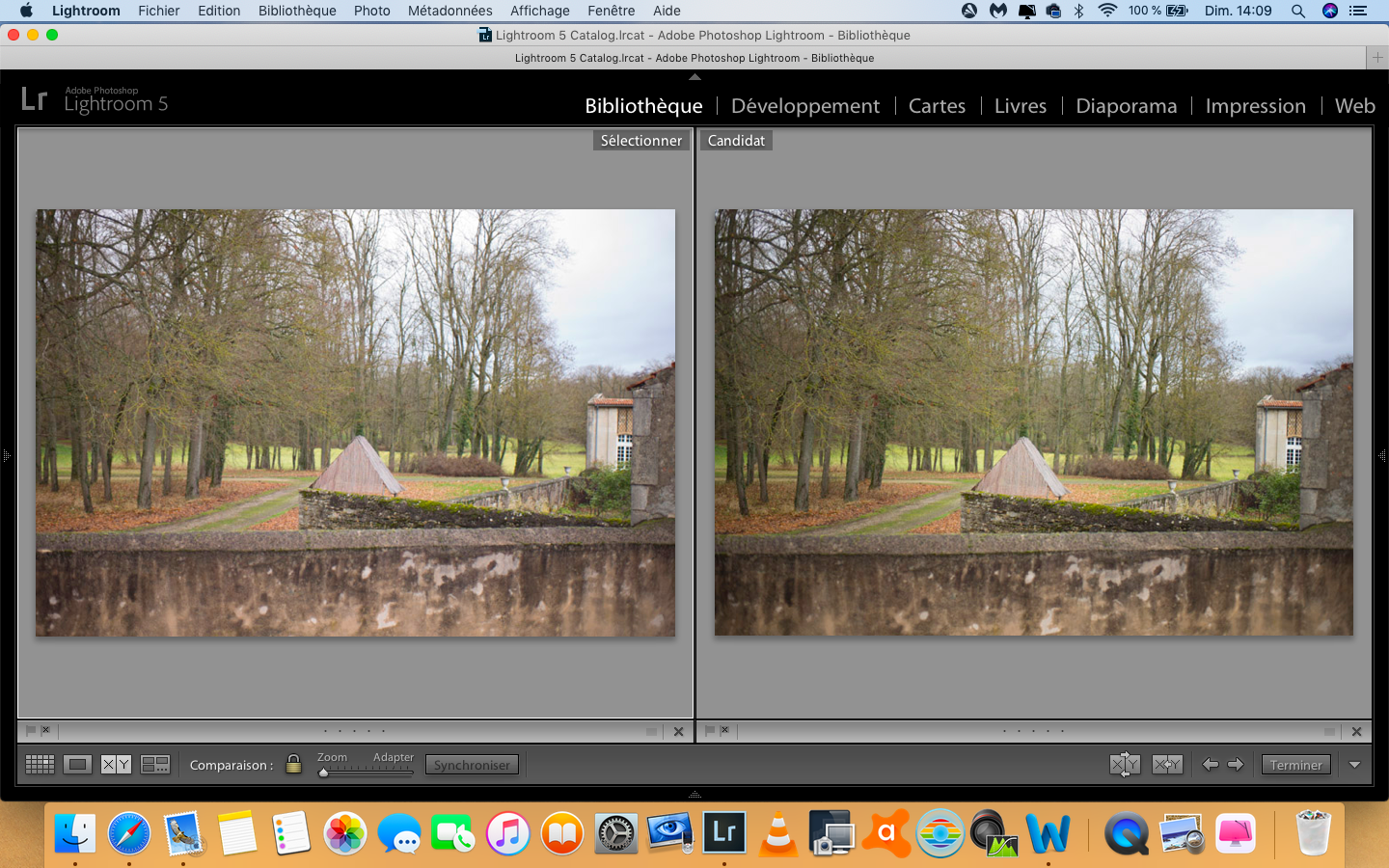Click the Zoom slider handle
This screenshot has height=868, width=1389.
[324, 773]
